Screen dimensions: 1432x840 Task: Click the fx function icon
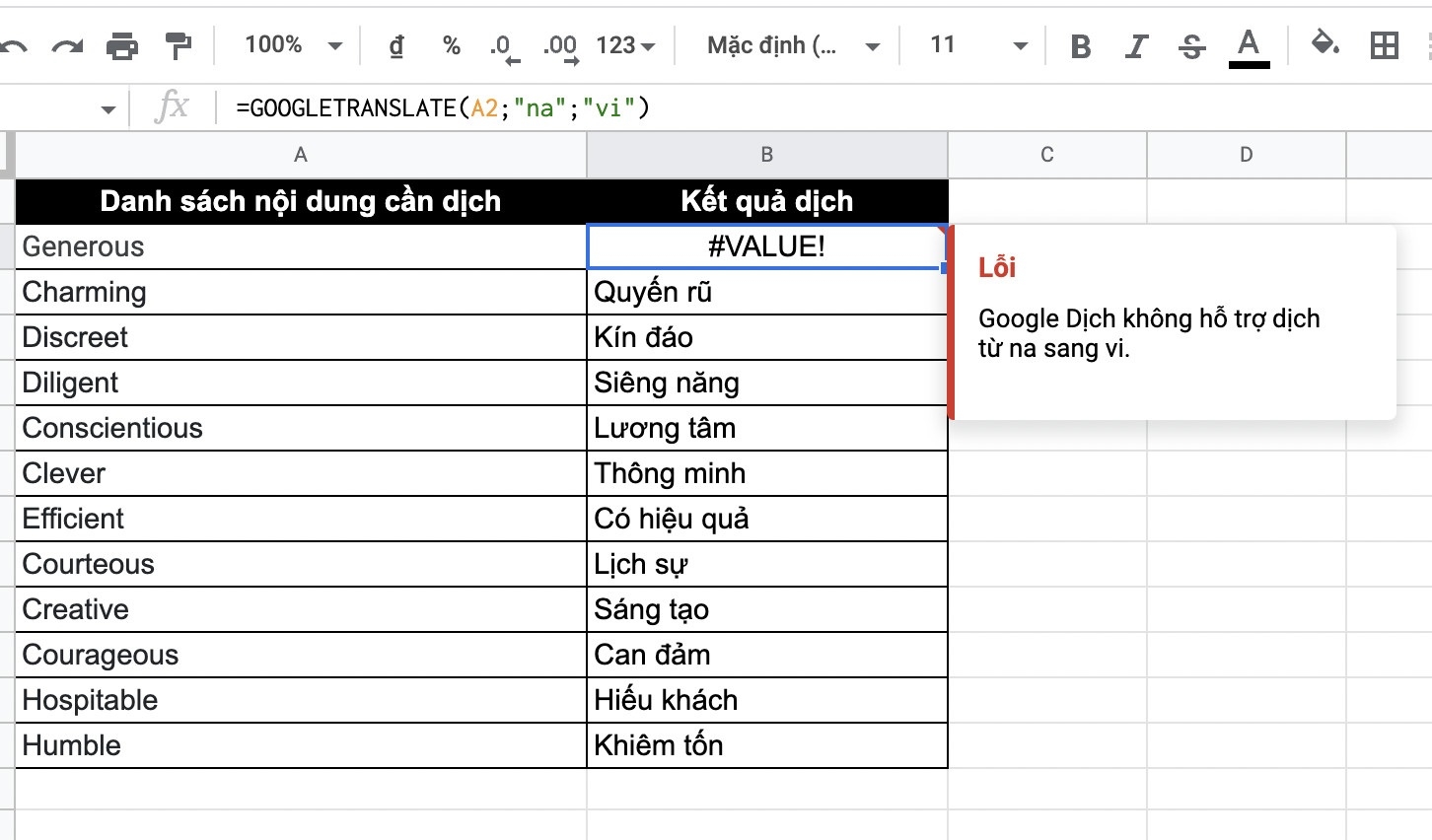(172, 106)
